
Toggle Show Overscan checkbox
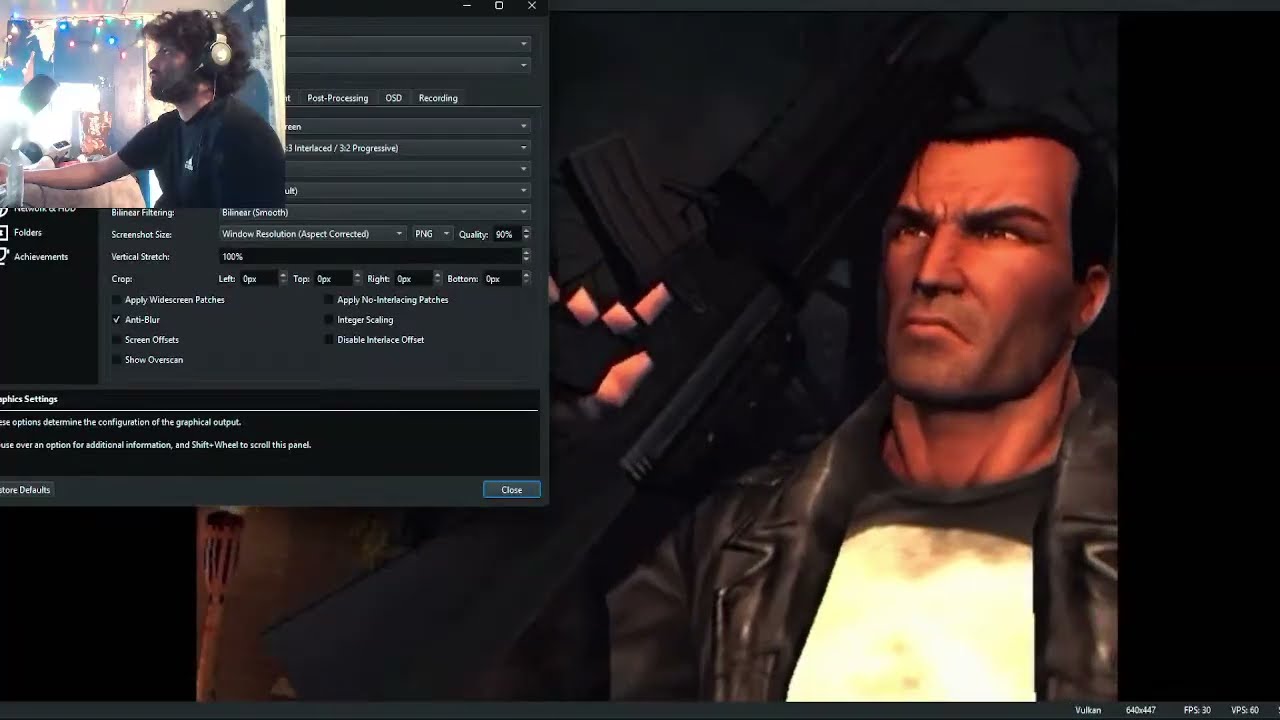(117, 360)
